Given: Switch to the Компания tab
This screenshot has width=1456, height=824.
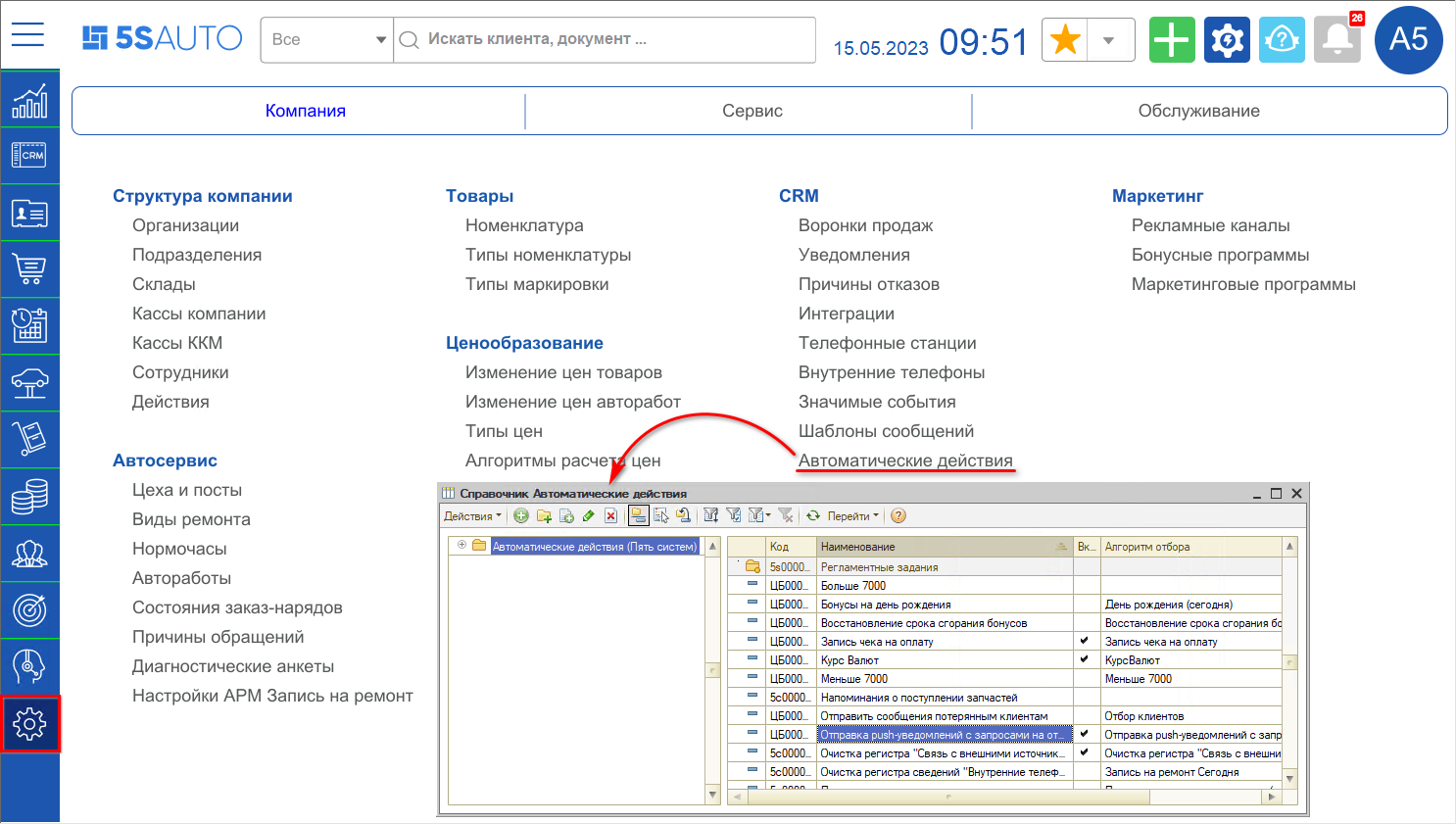Looking at the screenshot, I should pos(306,111).
